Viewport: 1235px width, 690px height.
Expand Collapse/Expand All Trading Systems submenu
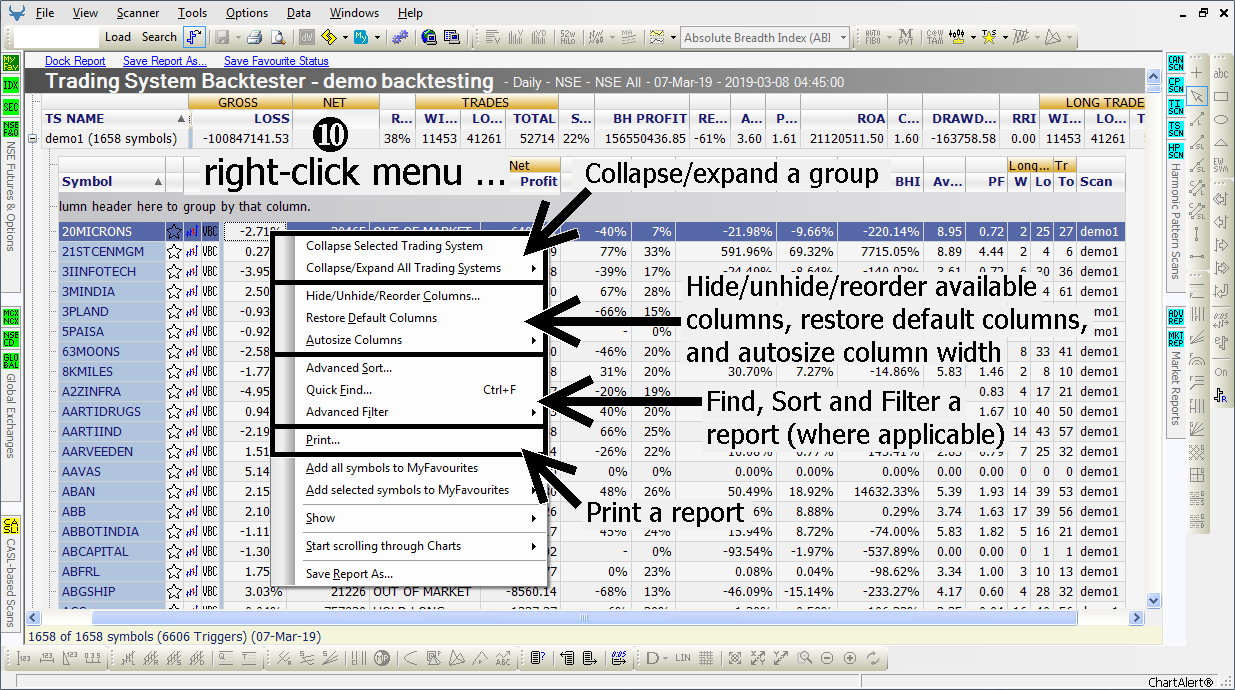tap(533, 268)
